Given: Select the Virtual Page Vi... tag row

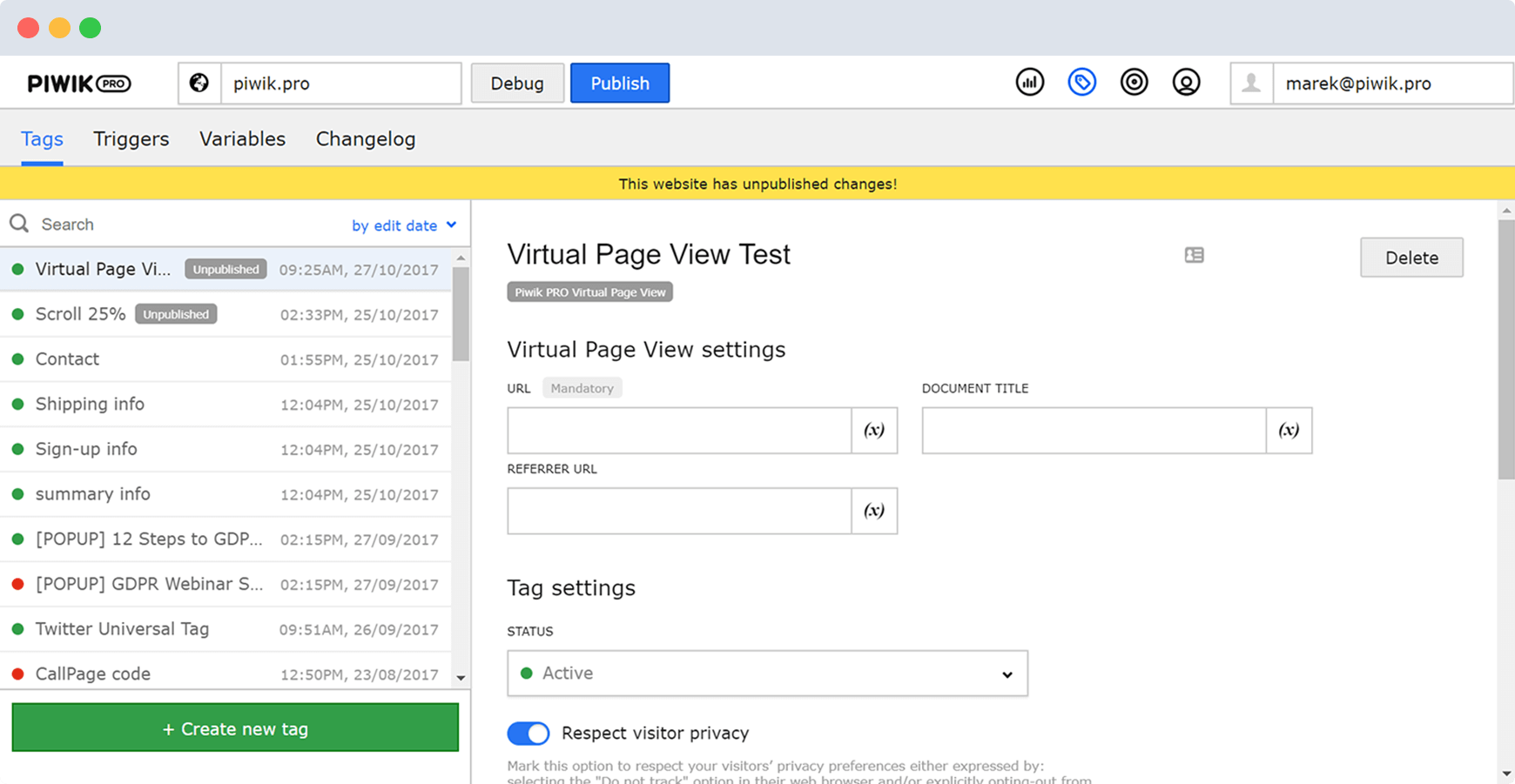Looking at the screenshot, I should pyautogui.click(x=226, y=269).
